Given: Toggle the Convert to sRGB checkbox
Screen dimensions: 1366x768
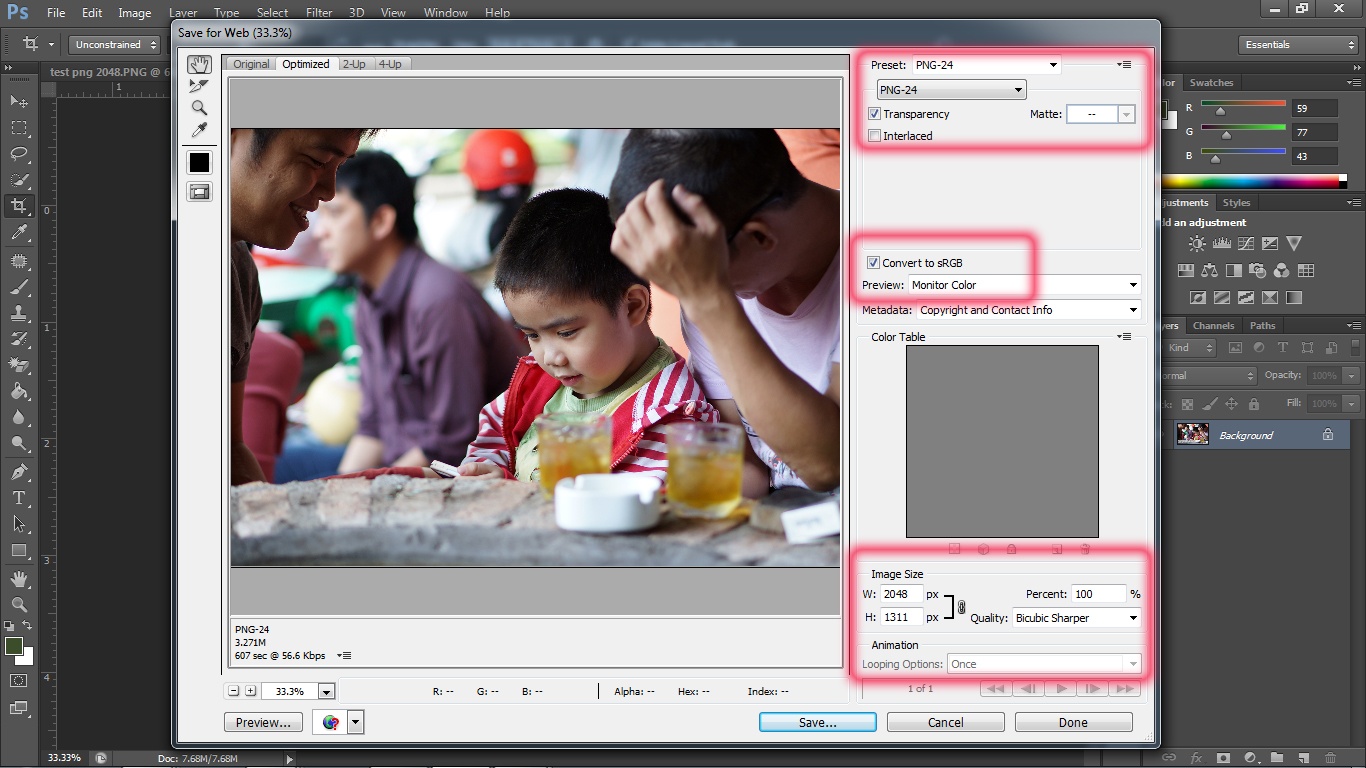Looking at the screenshot, I should tap(875, 263).
